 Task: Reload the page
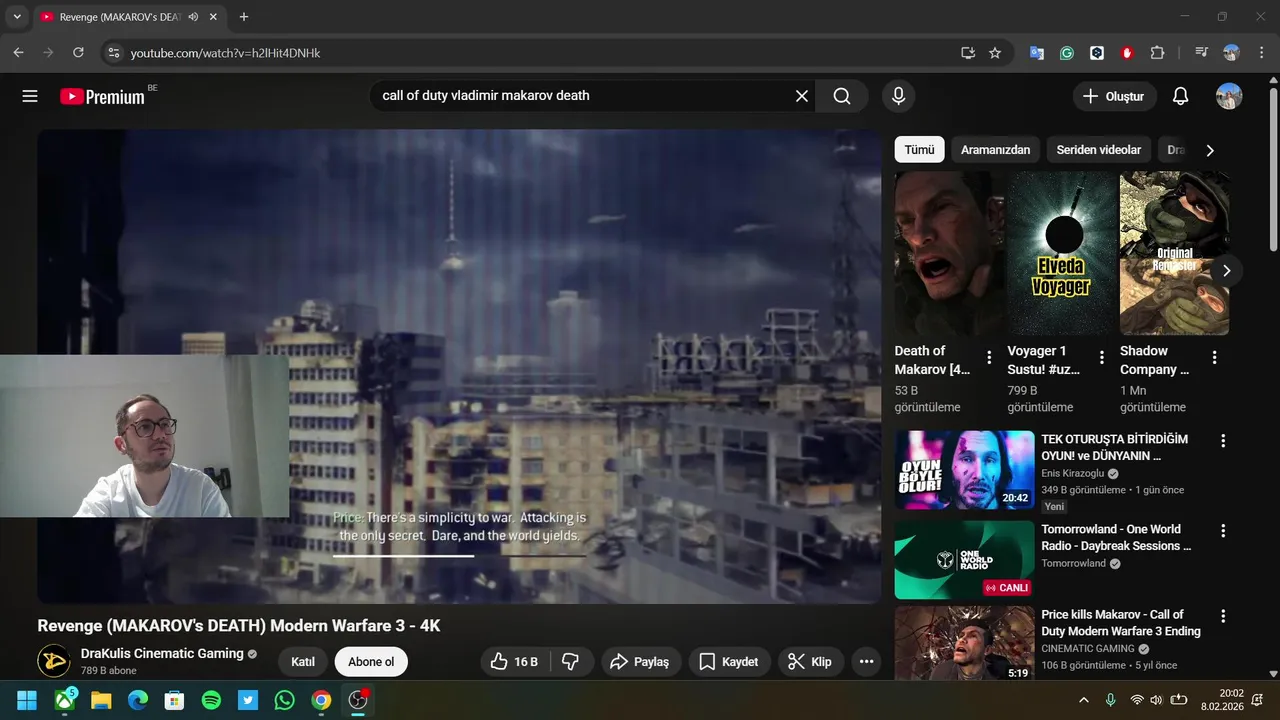click(x=78, y=53)
